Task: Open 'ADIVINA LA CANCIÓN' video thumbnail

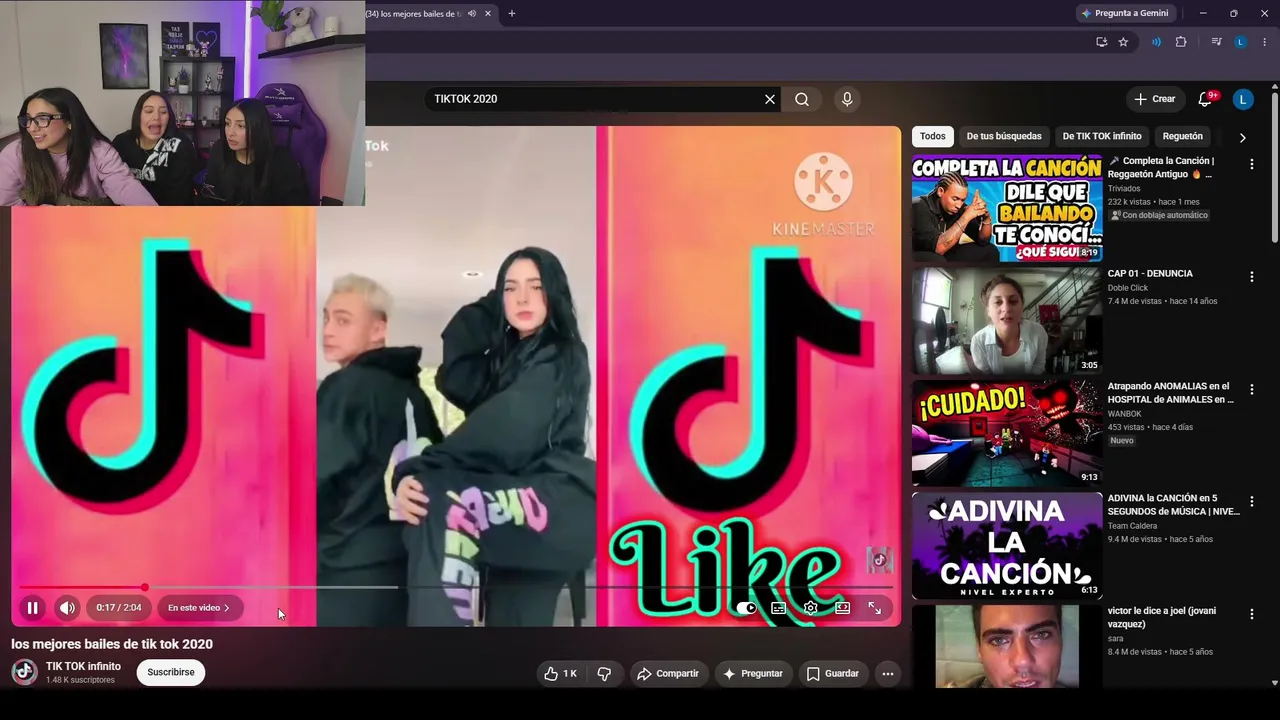Action: 1007,545
